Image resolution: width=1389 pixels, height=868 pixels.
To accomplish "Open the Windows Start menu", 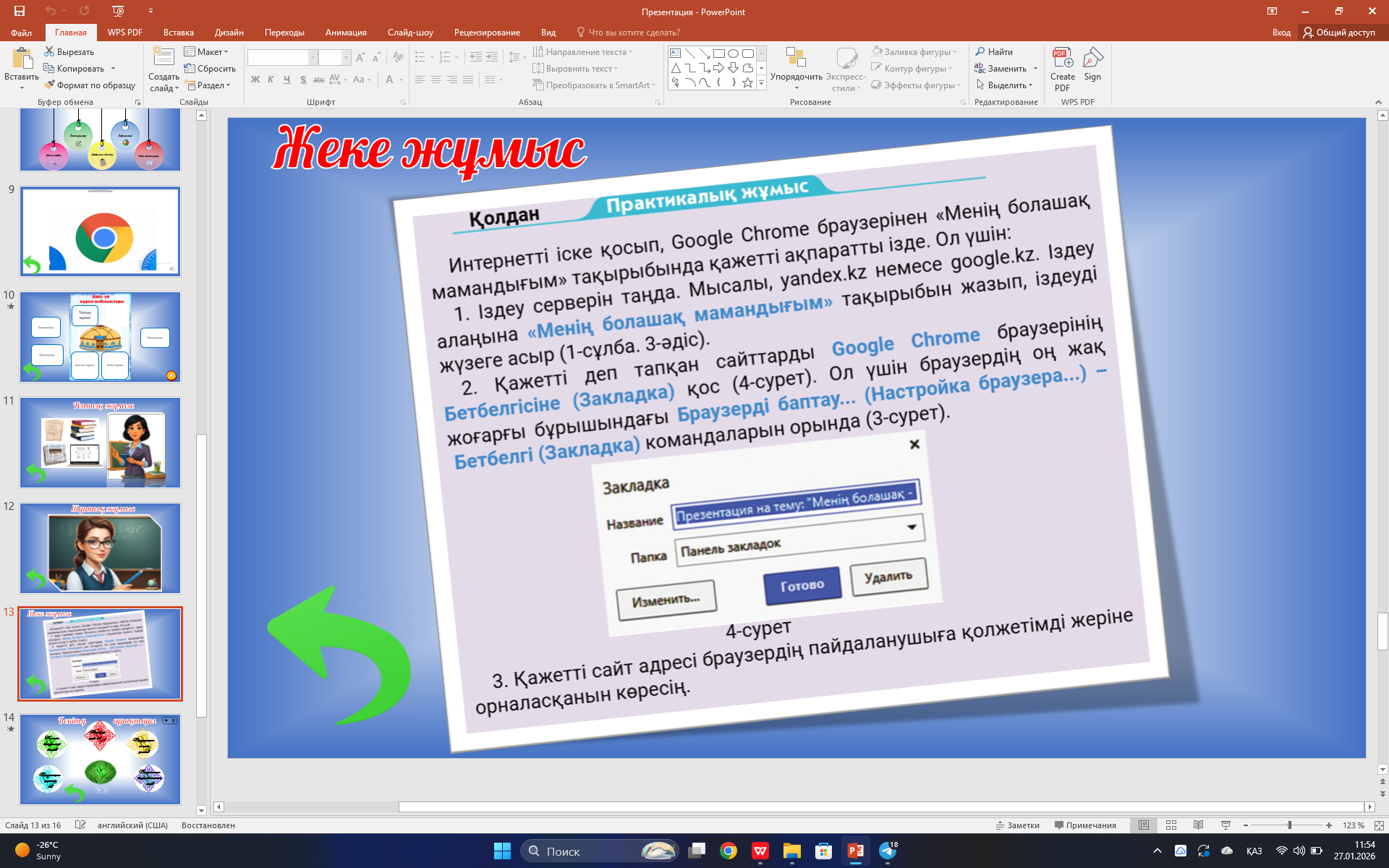I will coord(502,851).
